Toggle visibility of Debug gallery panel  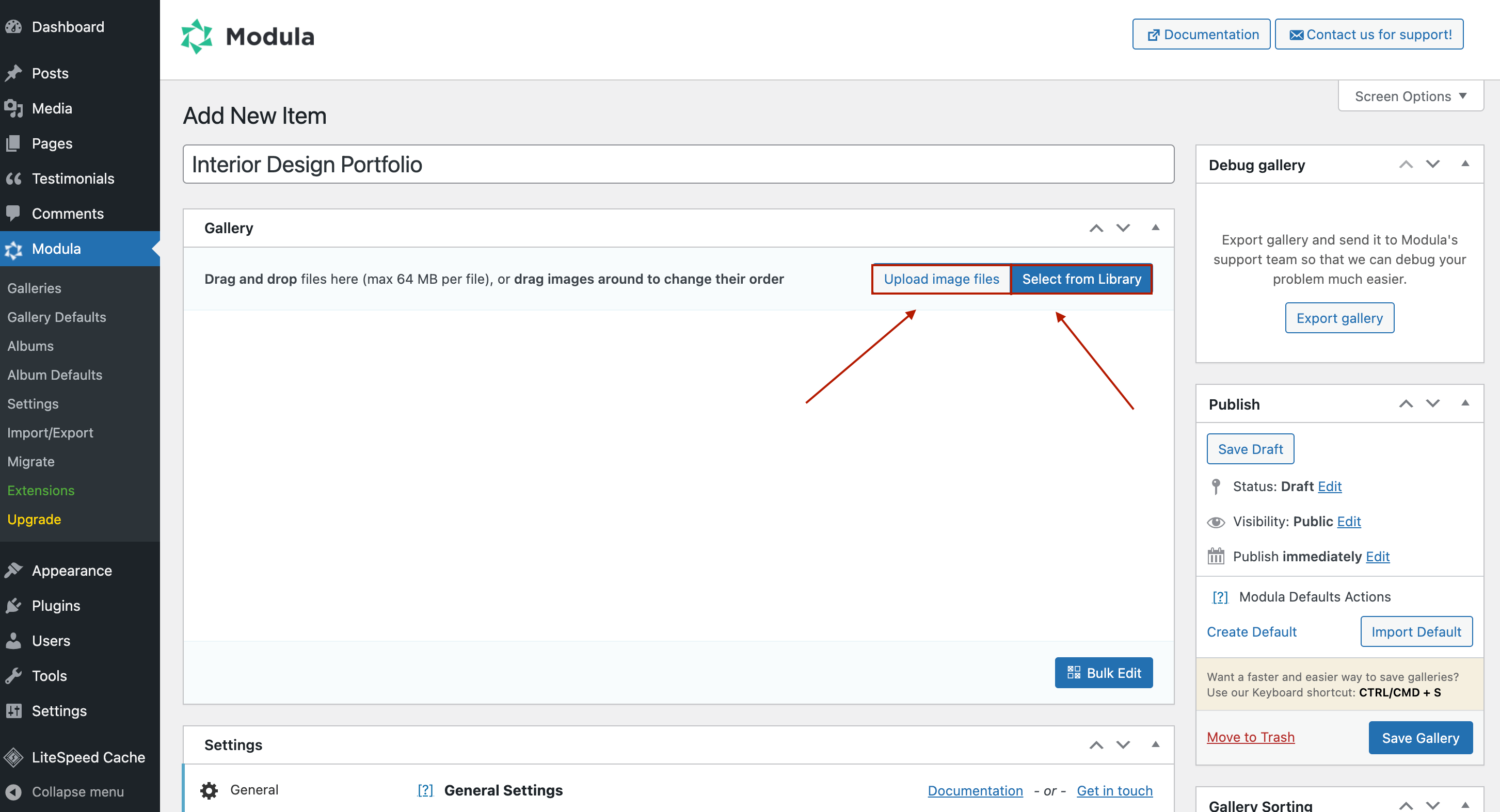tap(1463, 163)
